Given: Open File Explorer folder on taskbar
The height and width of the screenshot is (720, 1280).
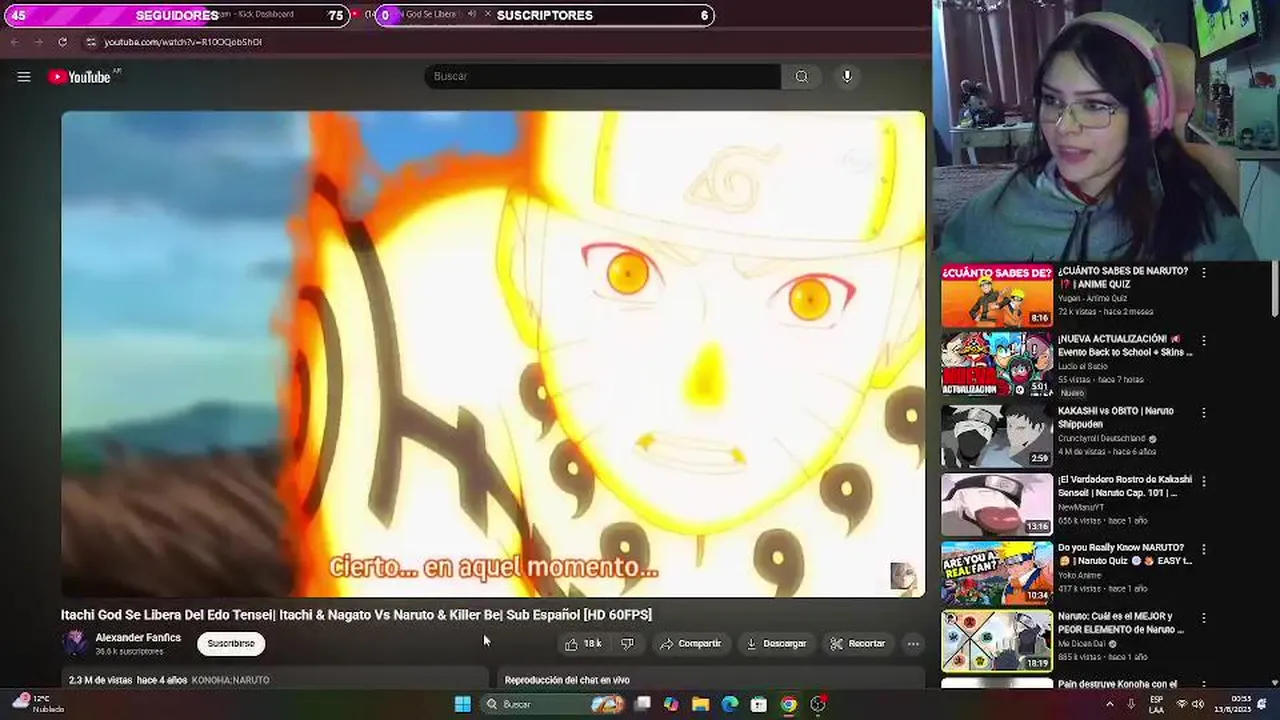Looking at the screenshot, I should click(700, 704).
